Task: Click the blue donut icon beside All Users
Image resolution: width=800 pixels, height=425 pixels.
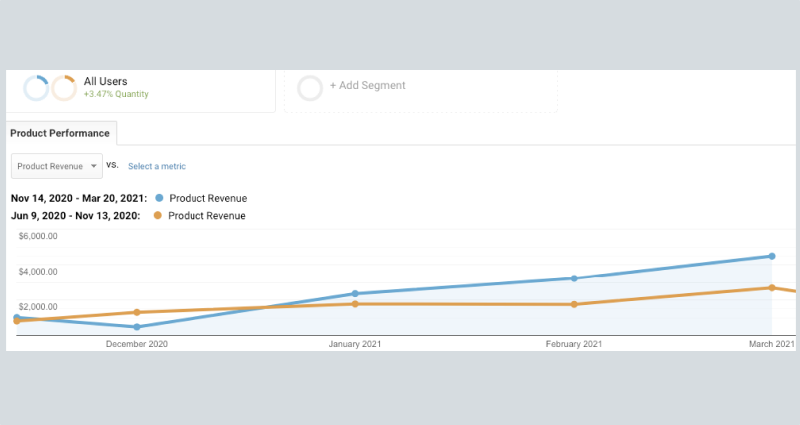Action: tap(36, 88)
